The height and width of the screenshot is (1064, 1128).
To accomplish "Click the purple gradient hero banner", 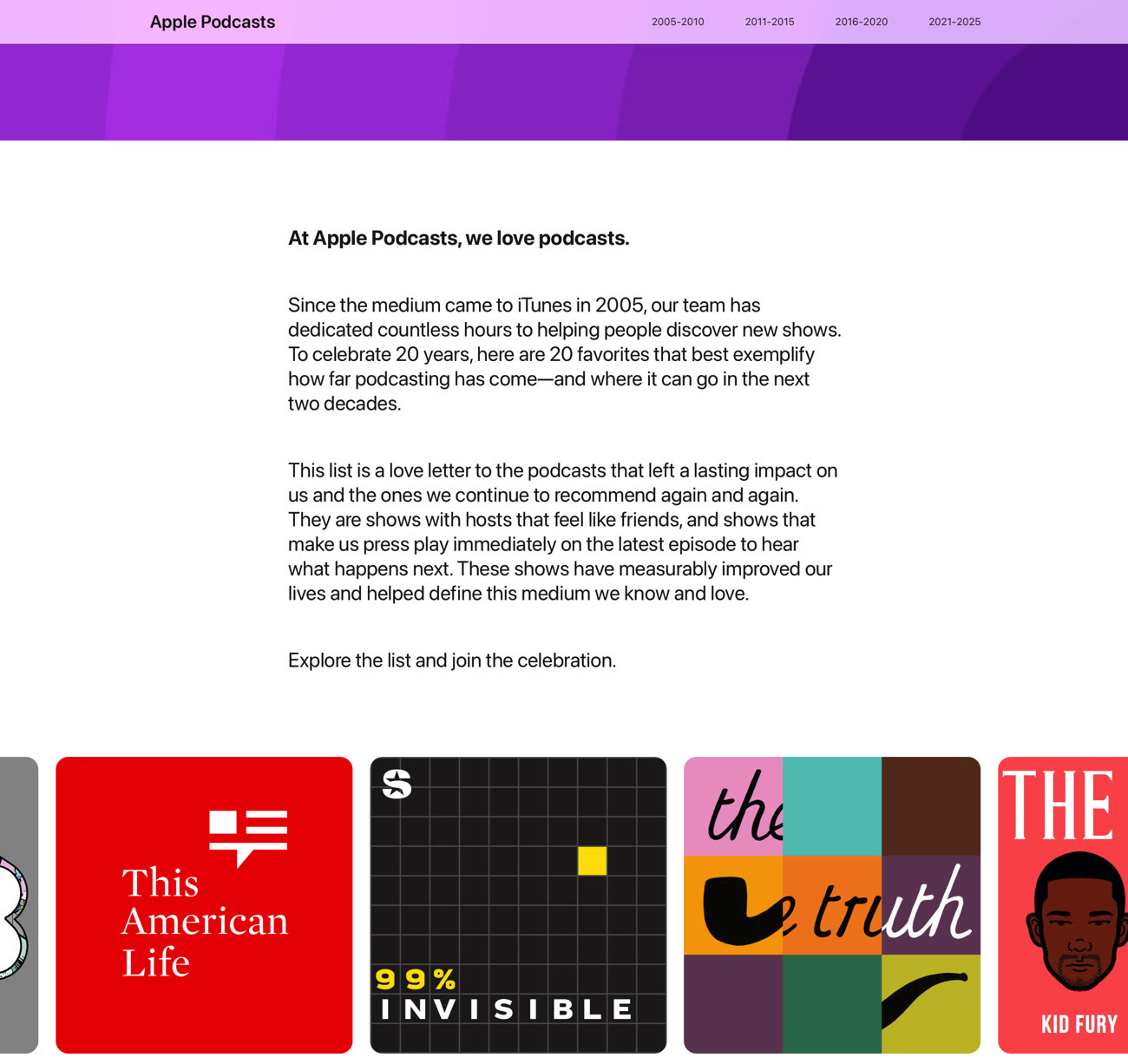I will click(x=564, y=92).
